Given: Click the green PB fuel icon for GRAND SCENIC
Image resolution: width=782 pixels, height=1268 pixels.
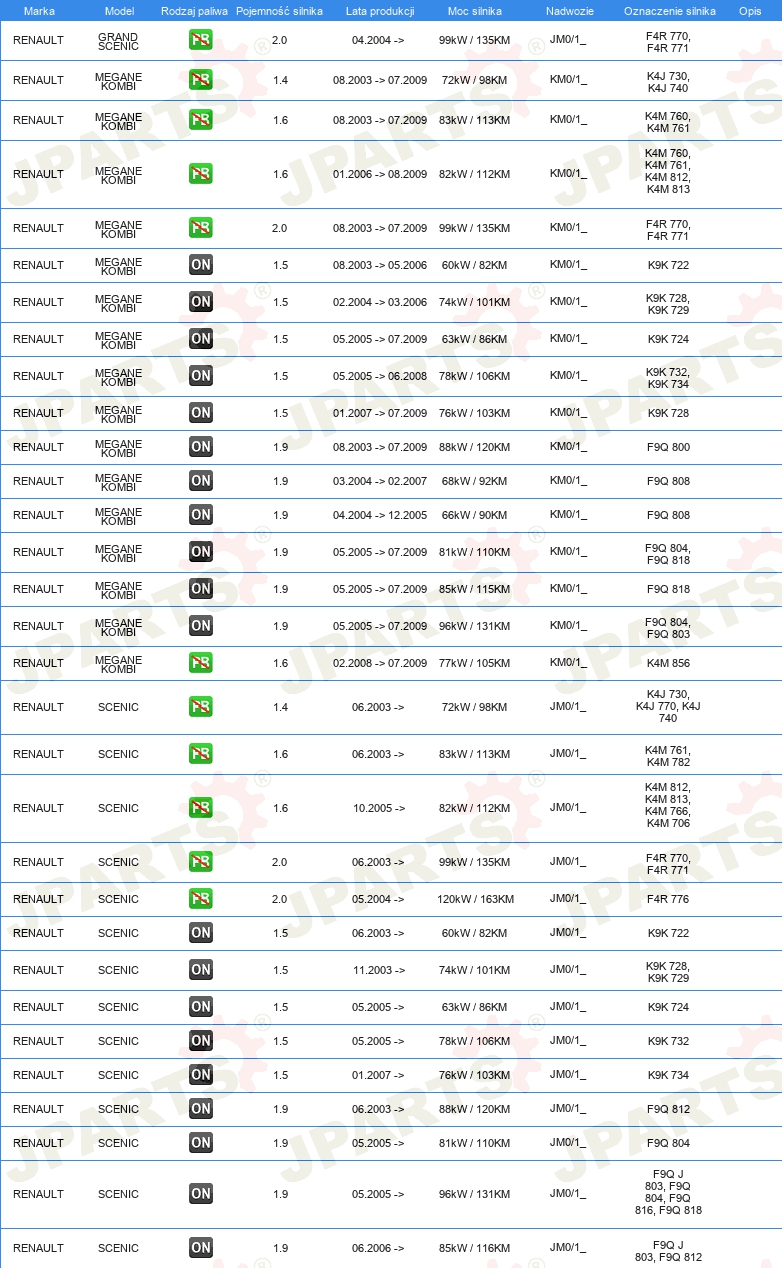Looking at the screenshot, I should (x=201, y=40).
